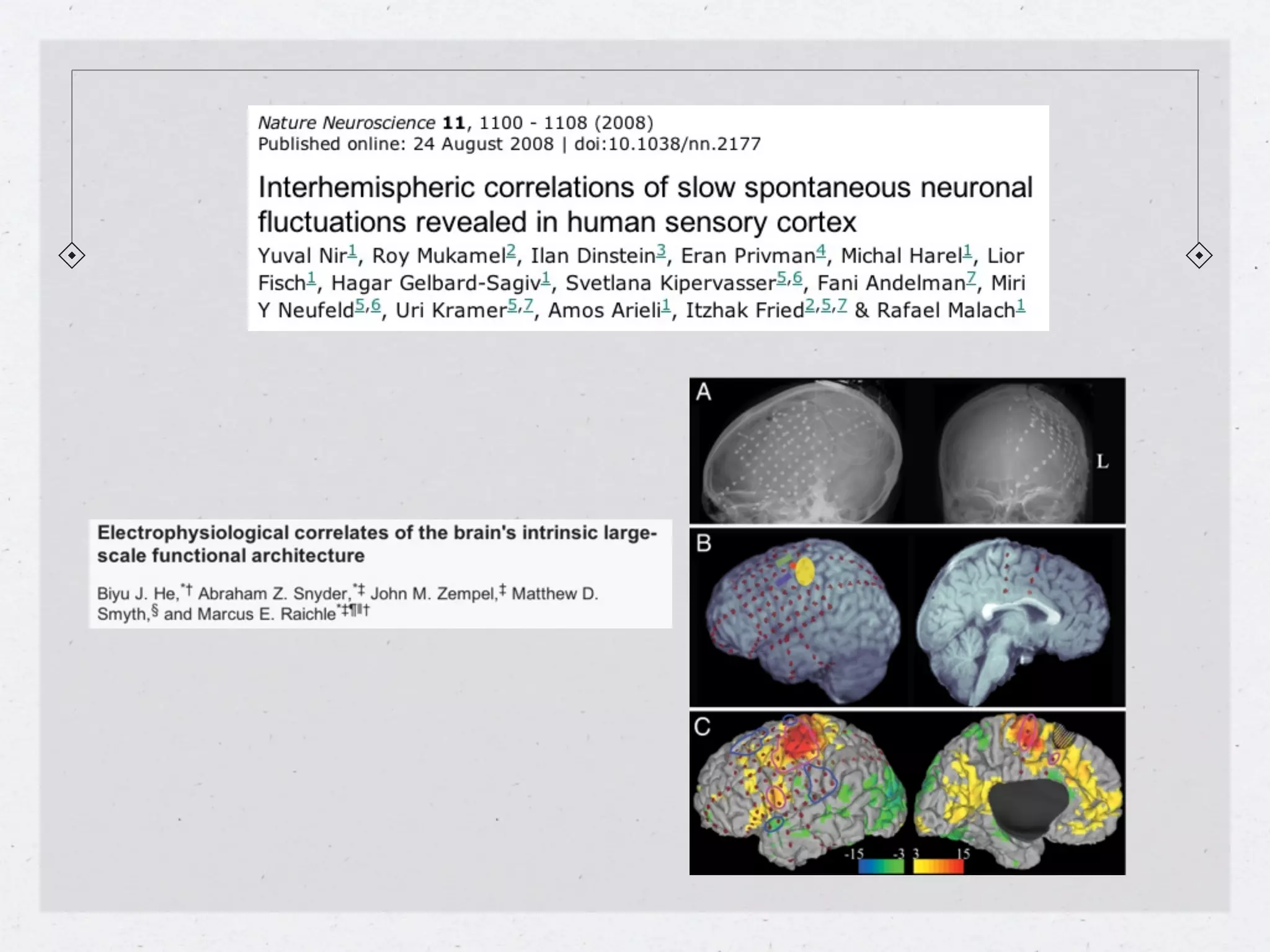The width and height of the screenshot is (1270, 952).
Task: Click the doi:10.1038/nn.2177 text
Action: click(667, 144)
